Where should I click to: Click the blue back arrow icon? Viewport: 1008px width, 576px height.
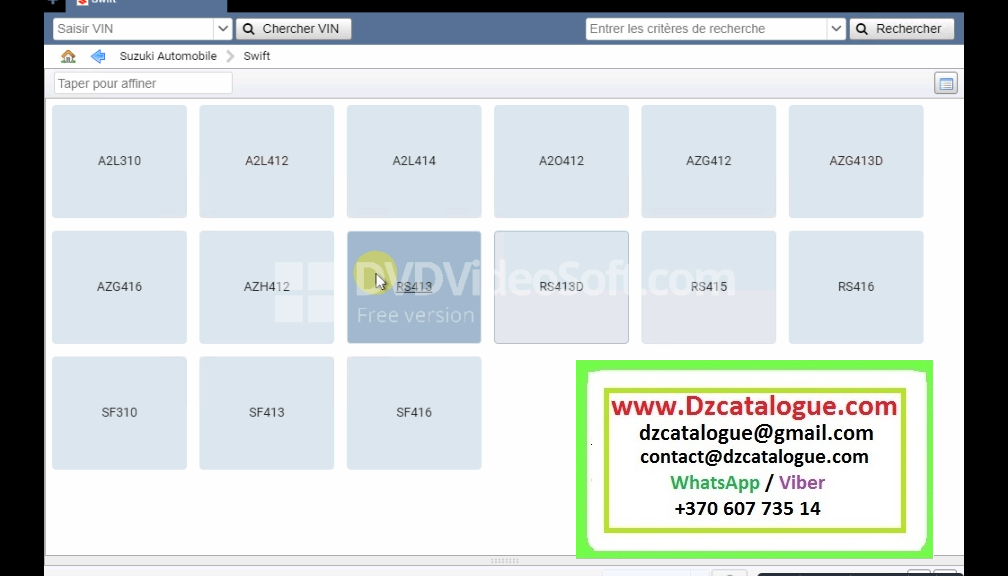tap(98, 57)
